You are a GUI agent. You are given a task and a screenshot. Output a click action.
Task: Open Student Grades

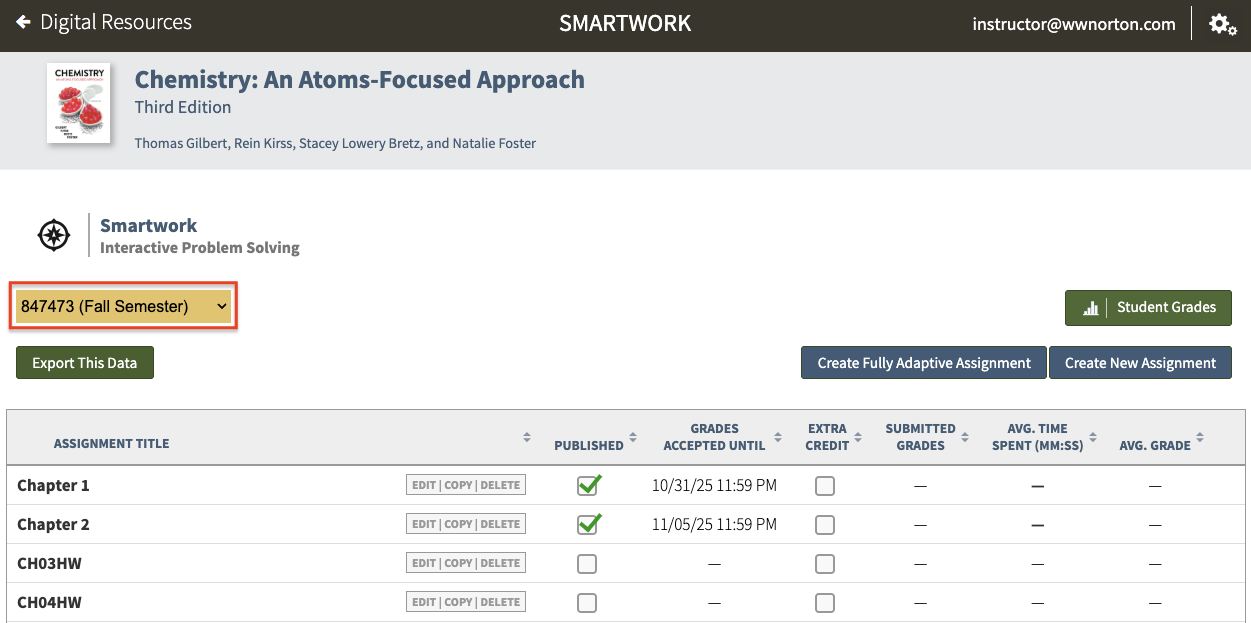[1148, 308]
